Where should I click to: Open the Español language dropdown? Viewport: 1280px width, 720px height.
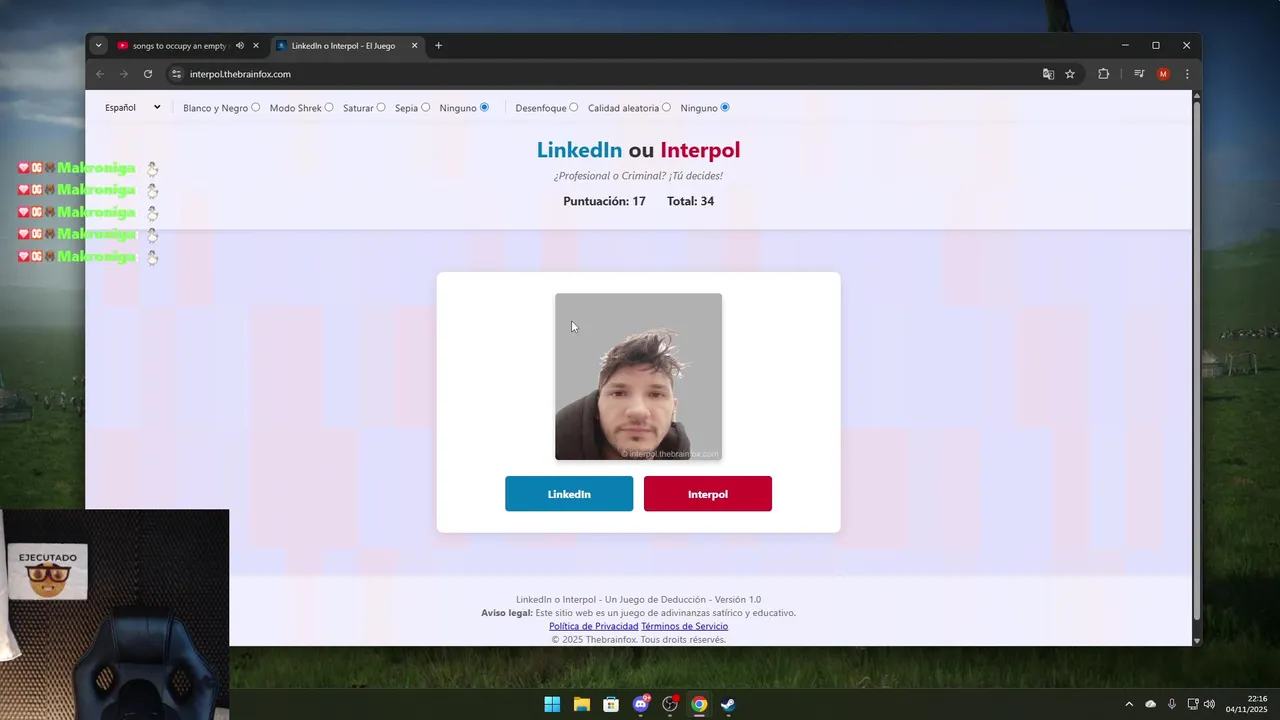[x=133, y=107]
